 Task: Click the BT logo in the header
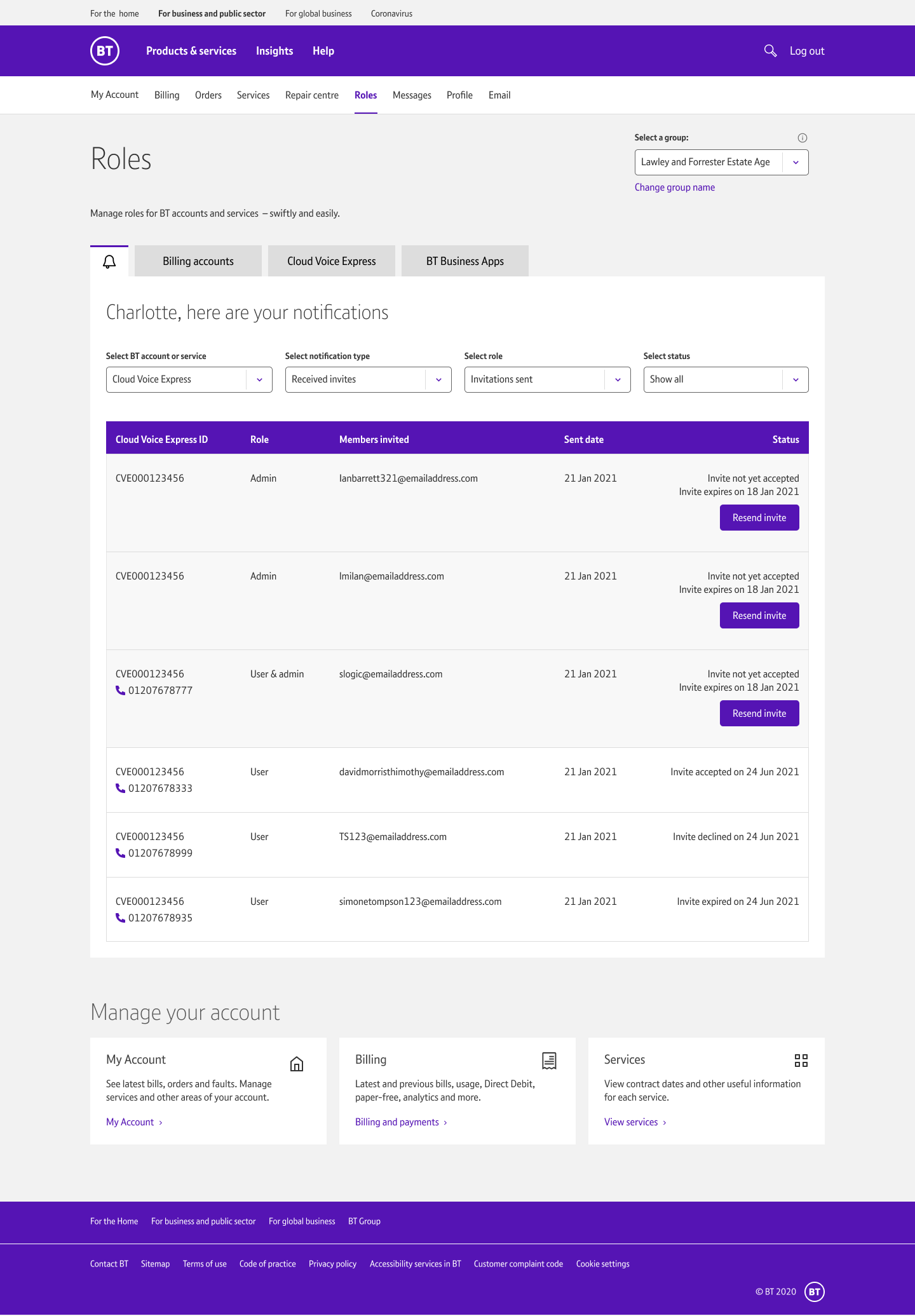(105, 51)
